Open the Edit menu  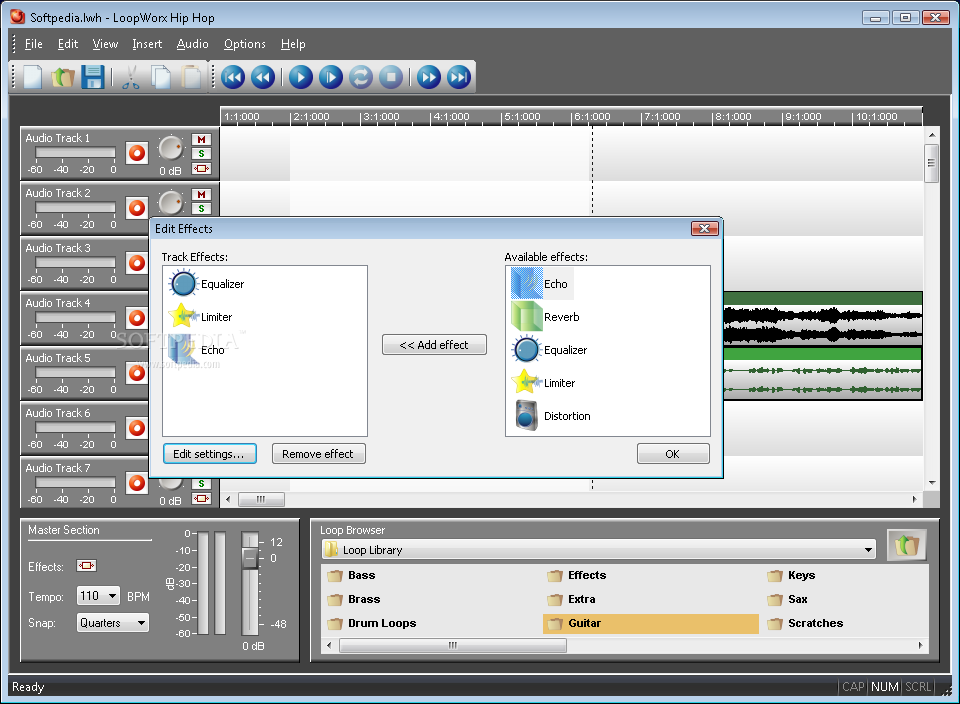(x=68, y=44)
